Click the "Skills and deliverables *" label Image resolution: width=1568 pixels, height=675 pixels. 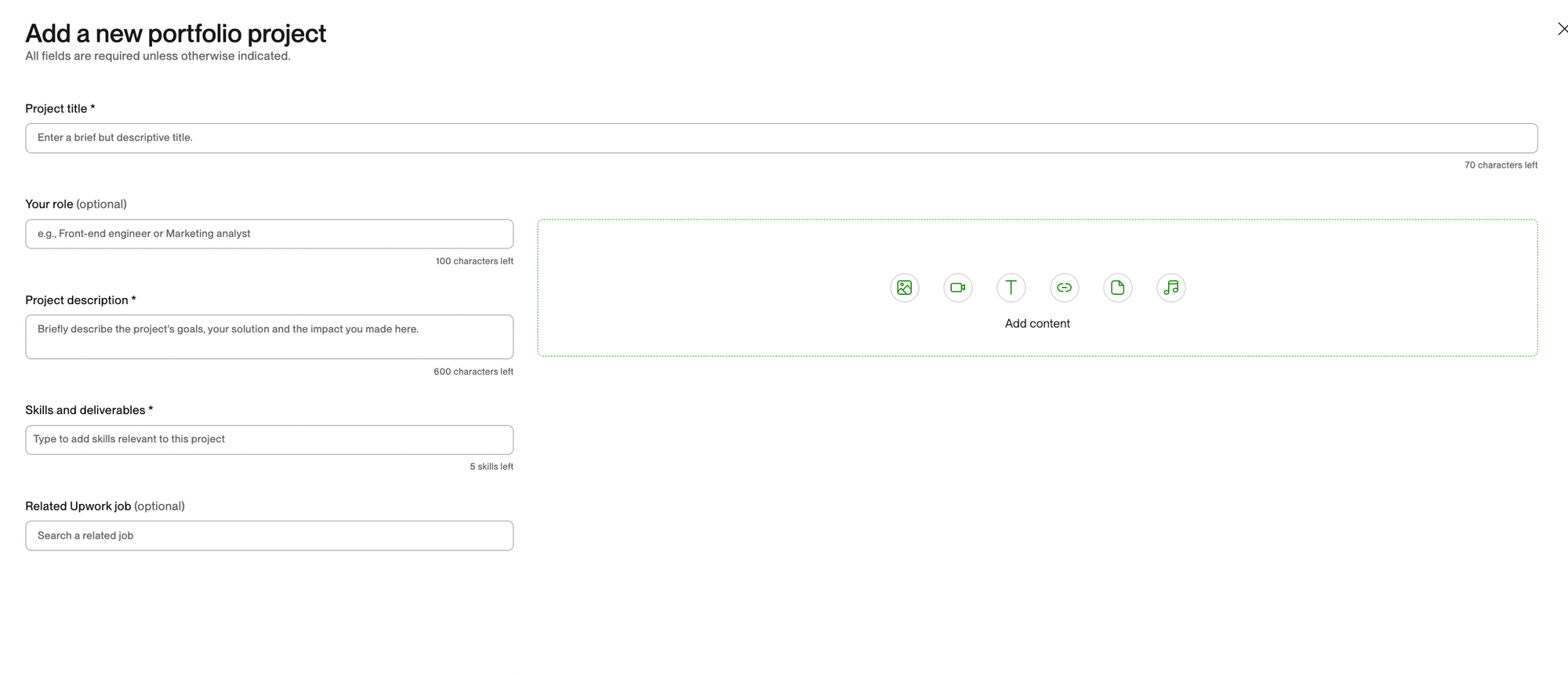tap(89, 411)
